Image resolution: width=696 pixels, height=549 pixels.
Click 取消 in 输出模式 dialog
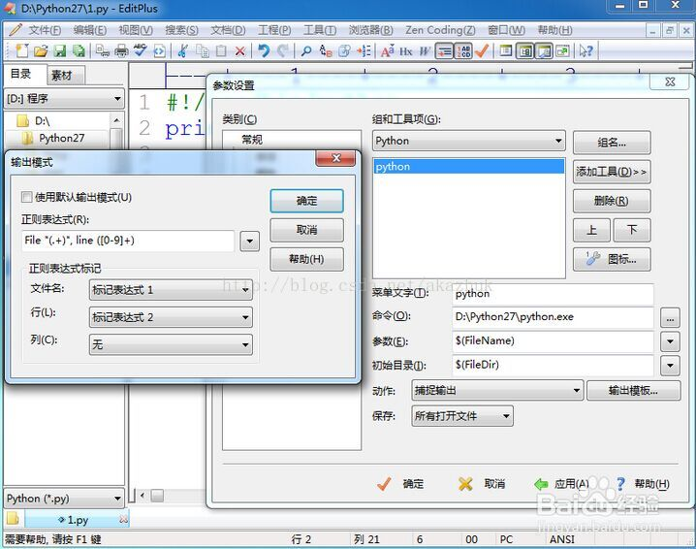[306, 230]
